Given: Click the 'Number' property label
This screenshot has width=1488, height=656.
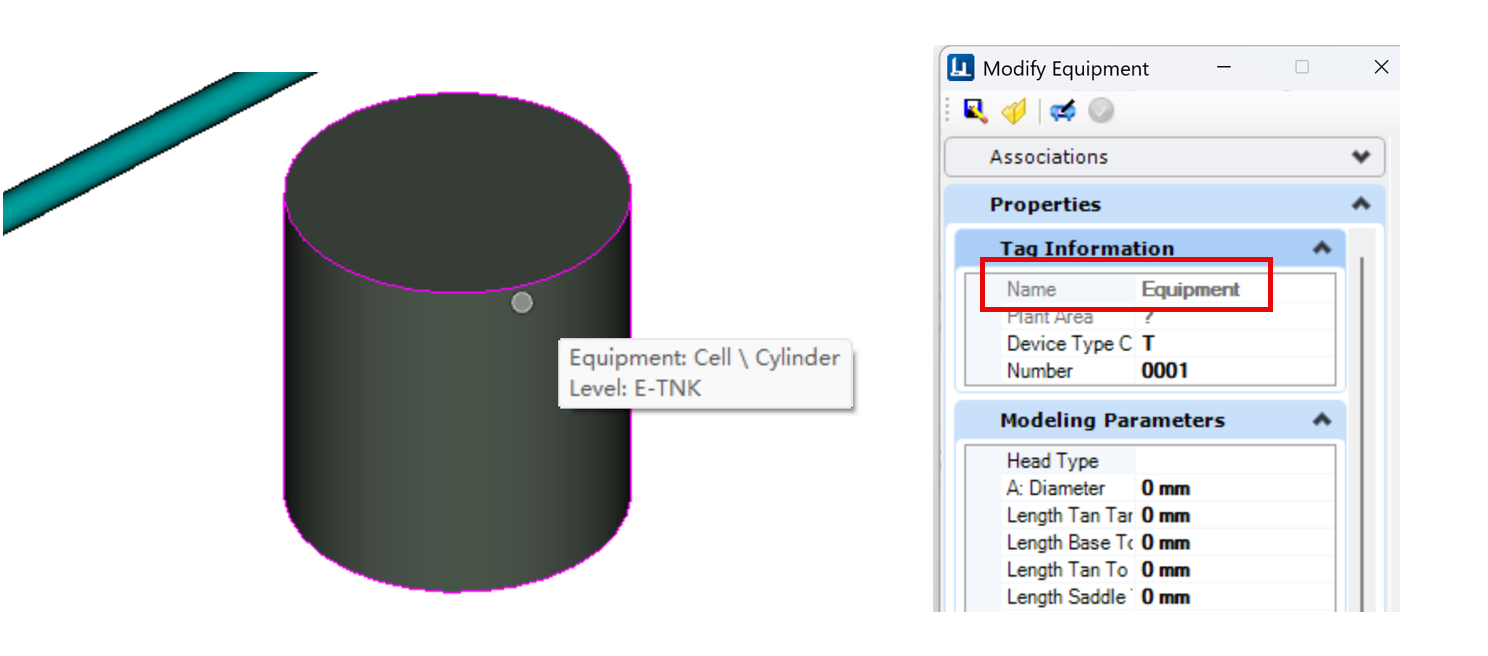Looking at the screenshot, I should click(1040, 371).
